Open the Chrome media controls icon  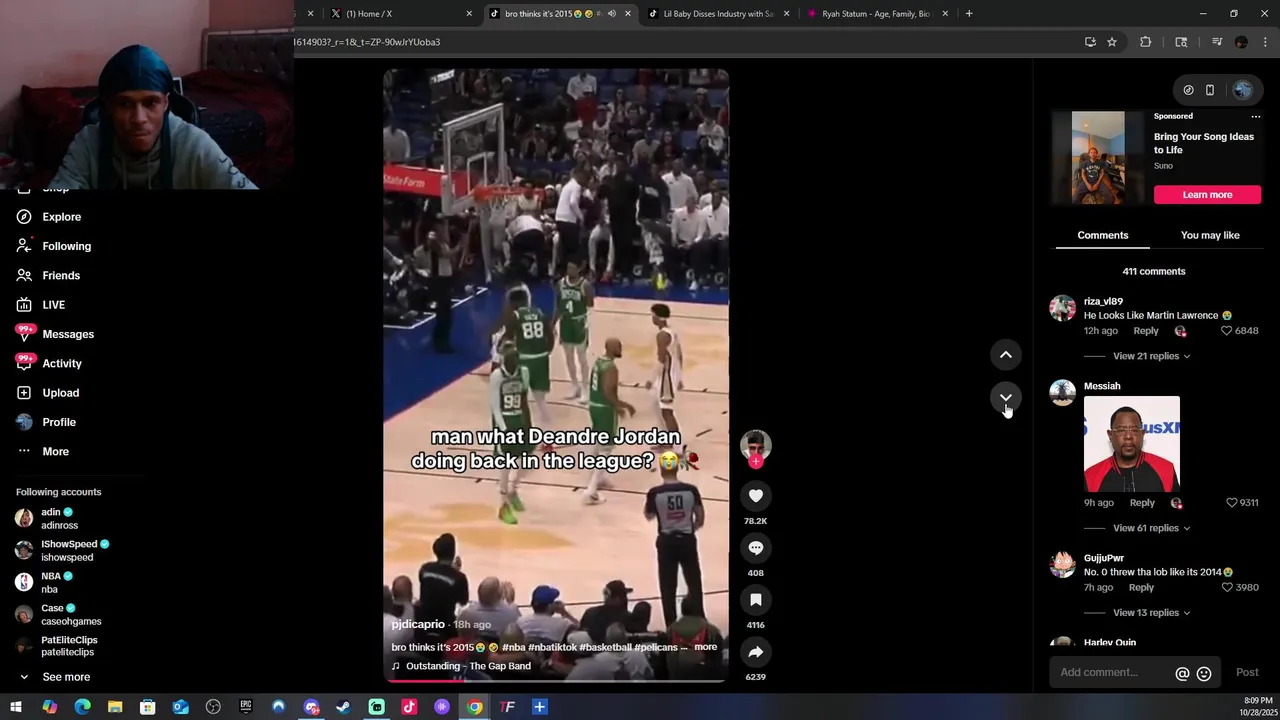[1217, 42]
